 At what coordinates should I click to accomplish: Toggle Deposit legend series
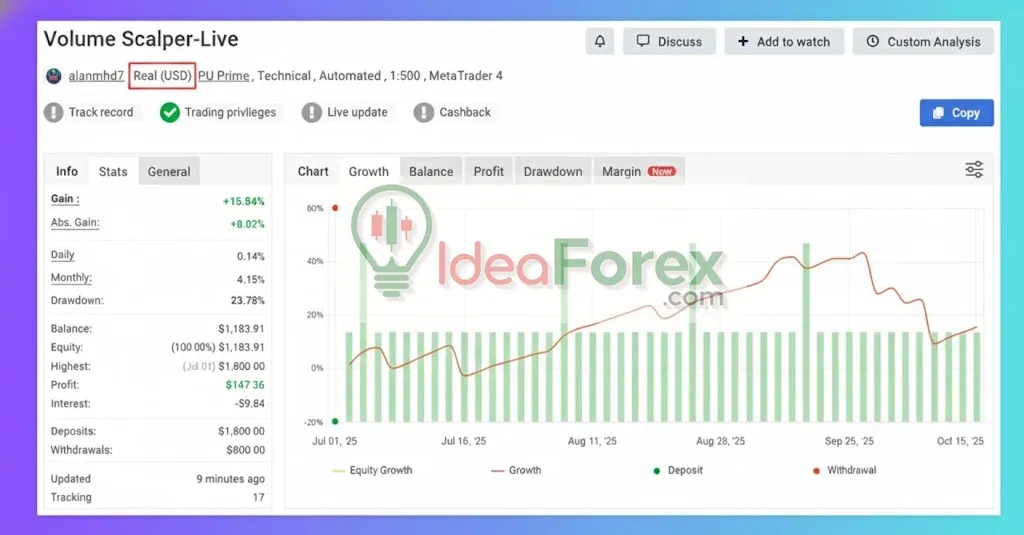coord(678,470)
